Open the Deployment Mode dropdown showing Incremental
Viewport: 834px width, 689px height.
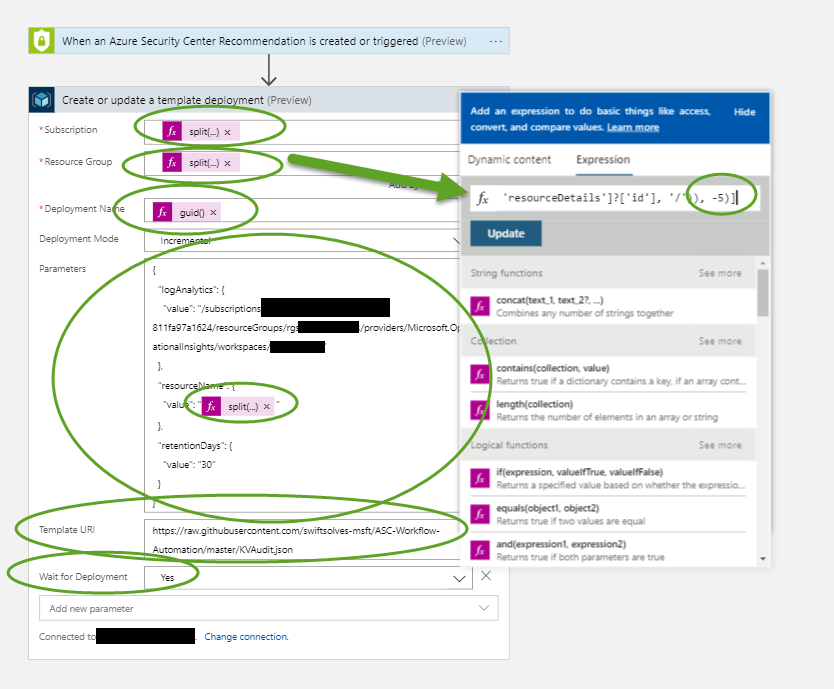tap(303, 240)
